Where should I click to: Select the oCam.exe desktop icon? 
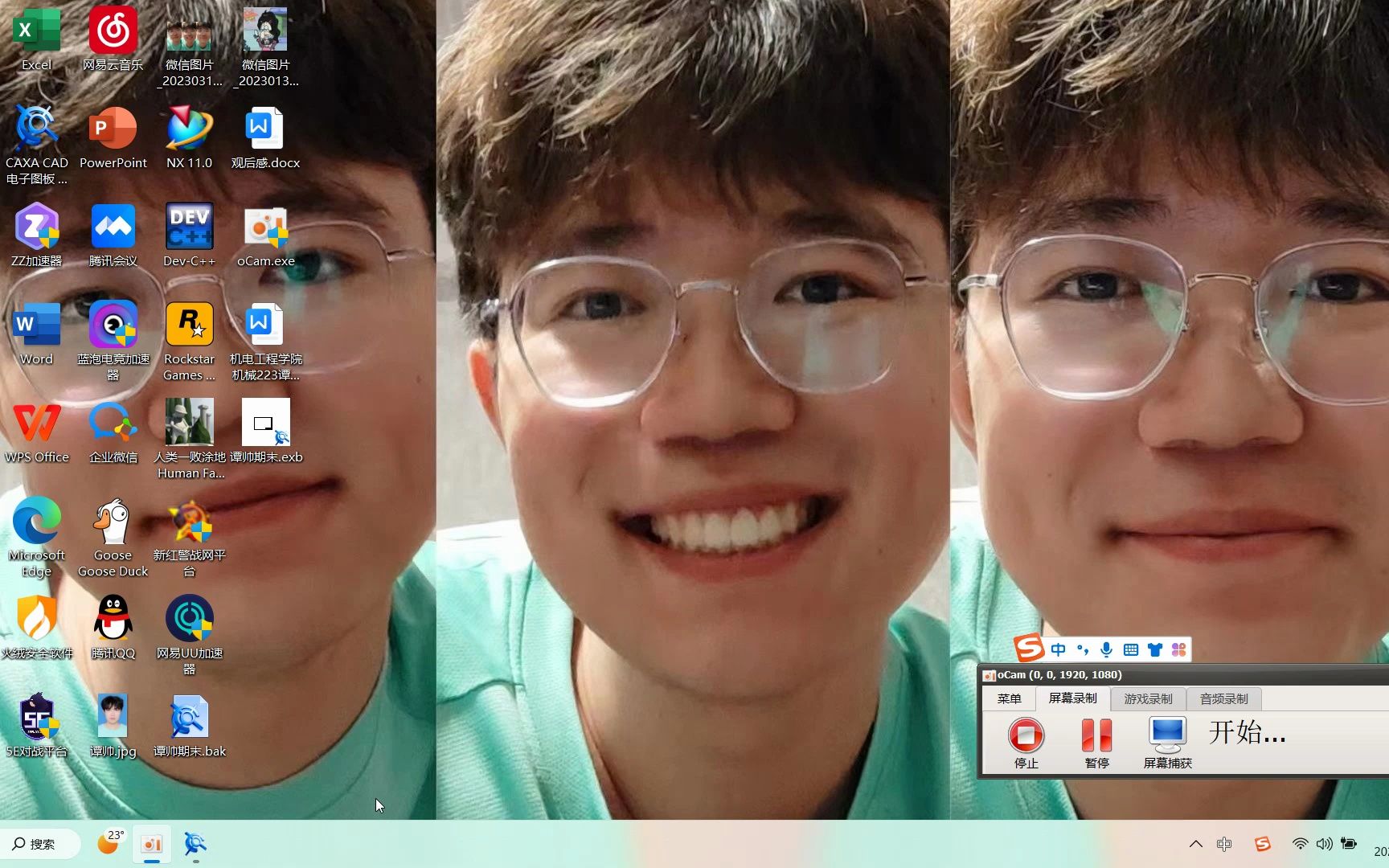265,236
